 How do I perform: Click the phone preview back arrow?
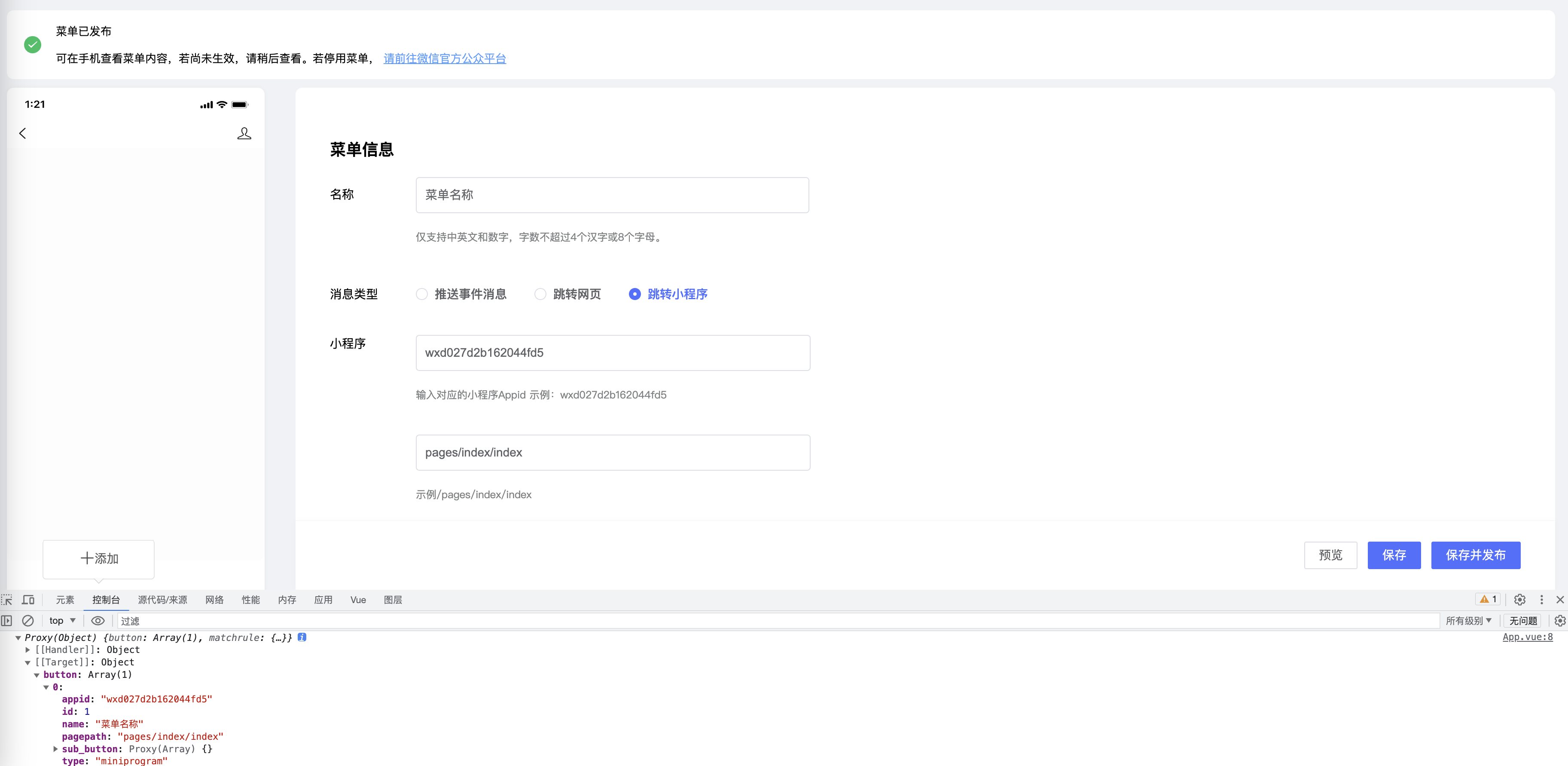[22, 133]
